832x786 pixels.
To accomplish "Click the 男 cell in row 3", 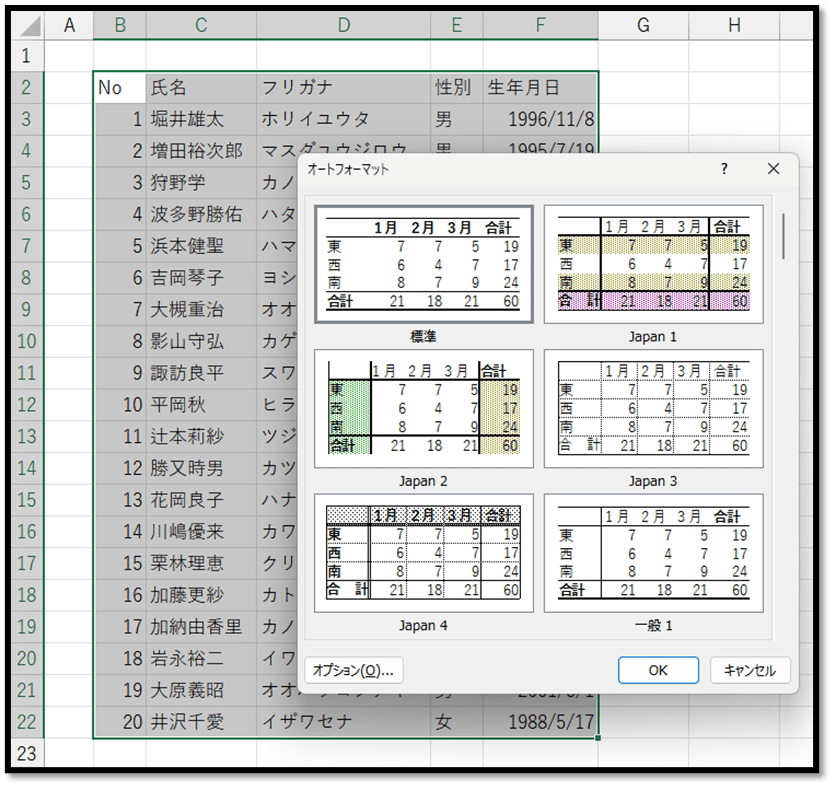I will coord(457,119).
